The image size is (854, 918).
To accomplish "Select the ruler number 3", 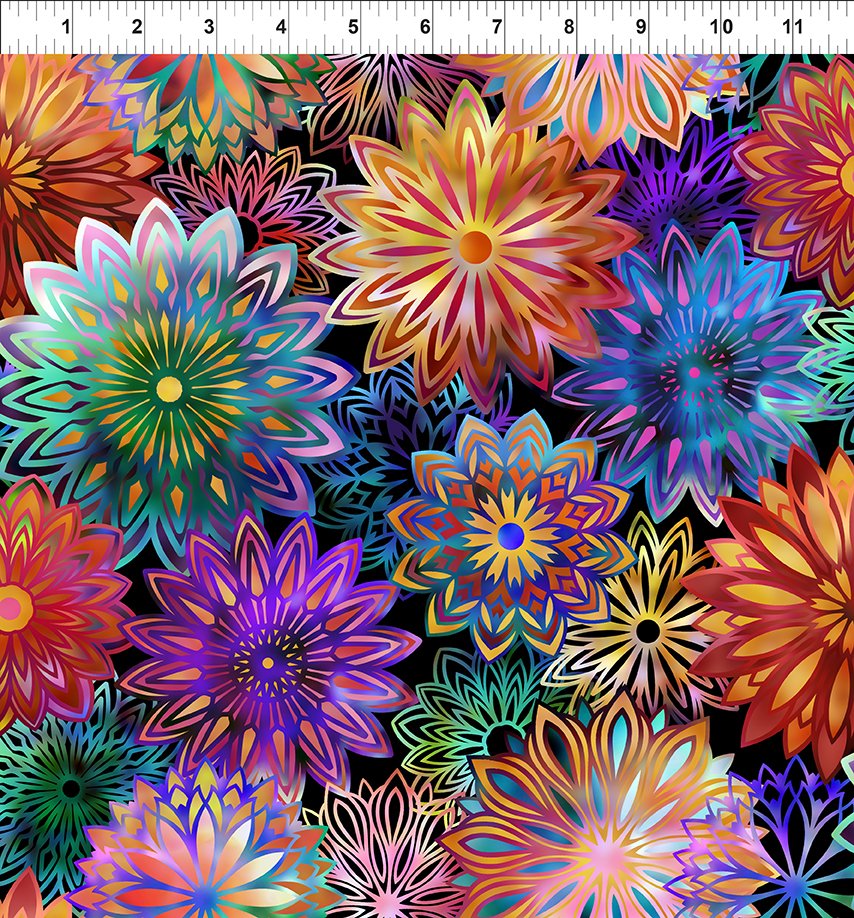I will click(209, 26).
